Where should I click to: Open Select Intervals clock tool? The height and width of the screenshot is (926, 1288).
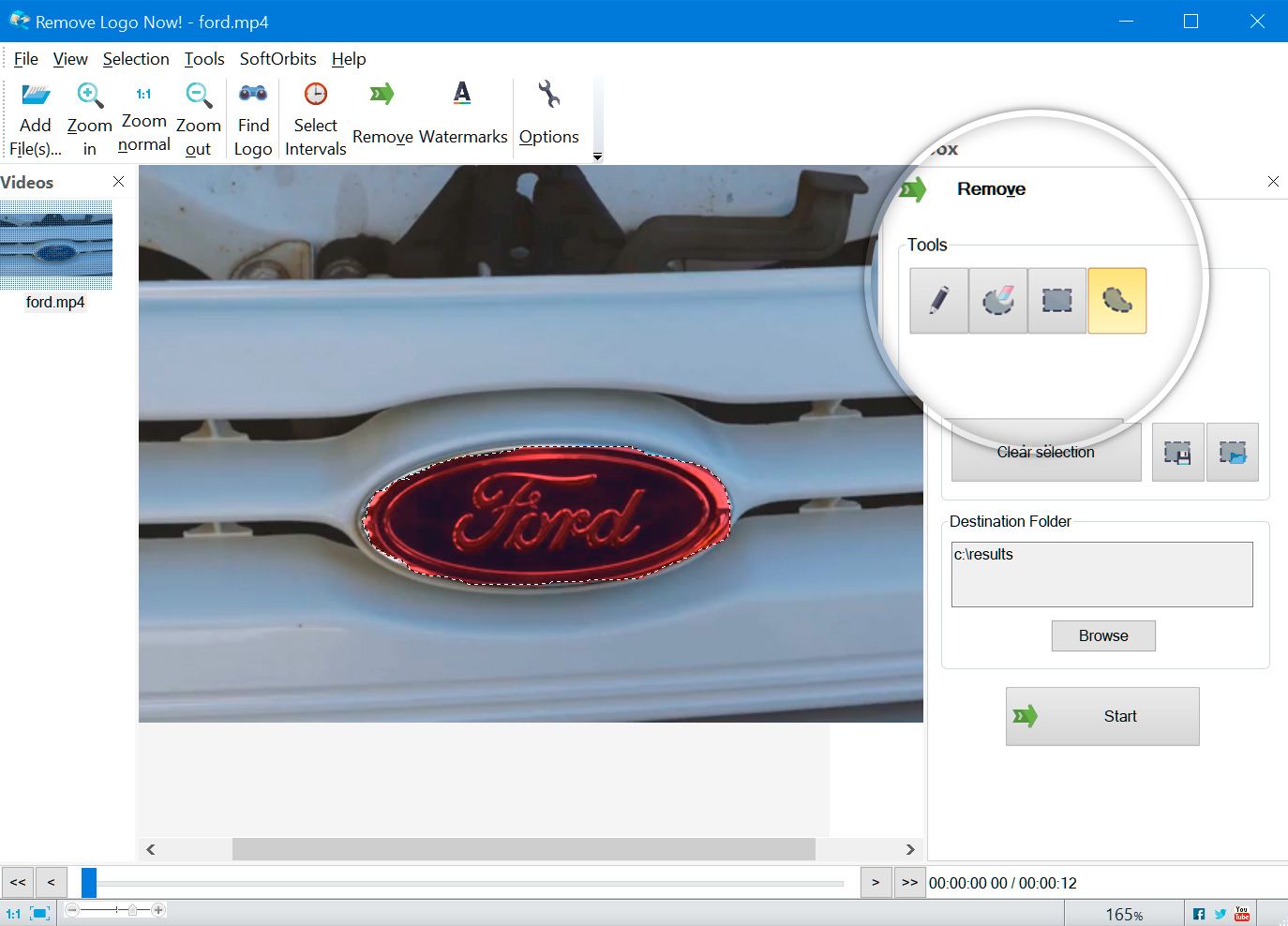(x=316, y=94)
